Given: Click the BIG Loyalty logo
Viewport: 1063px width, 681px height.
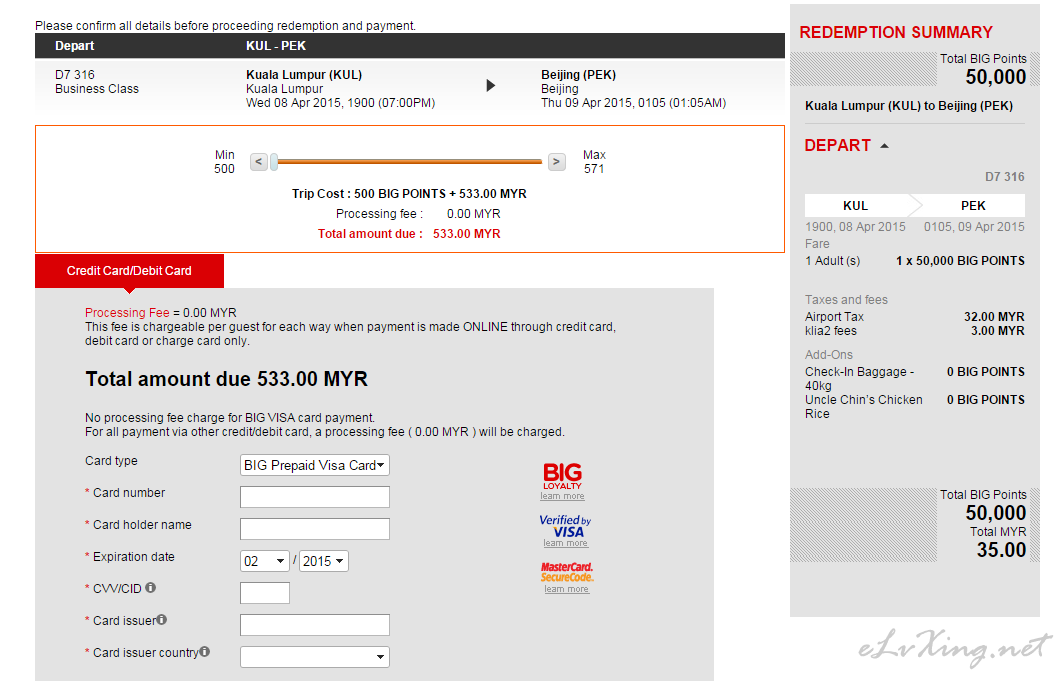Looking at the screenshot, I should tap(562, 476).
